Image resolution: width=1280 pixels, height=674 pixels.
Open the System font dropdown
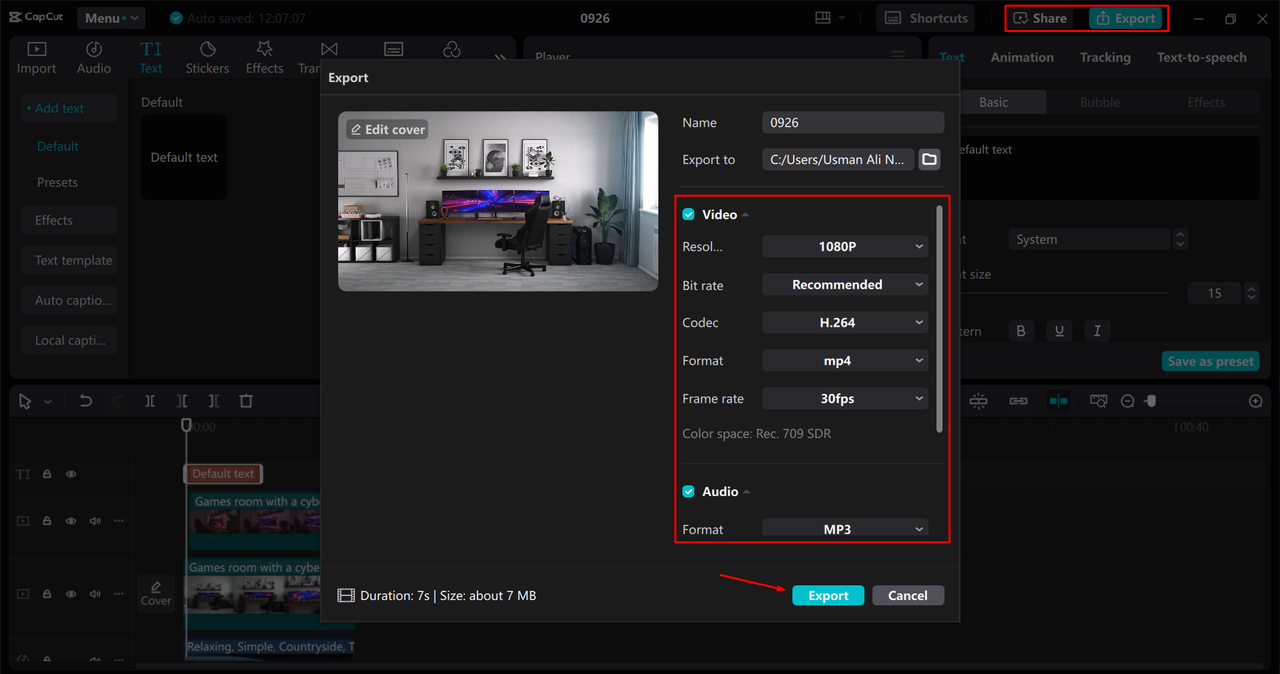tap(1089, 240)
